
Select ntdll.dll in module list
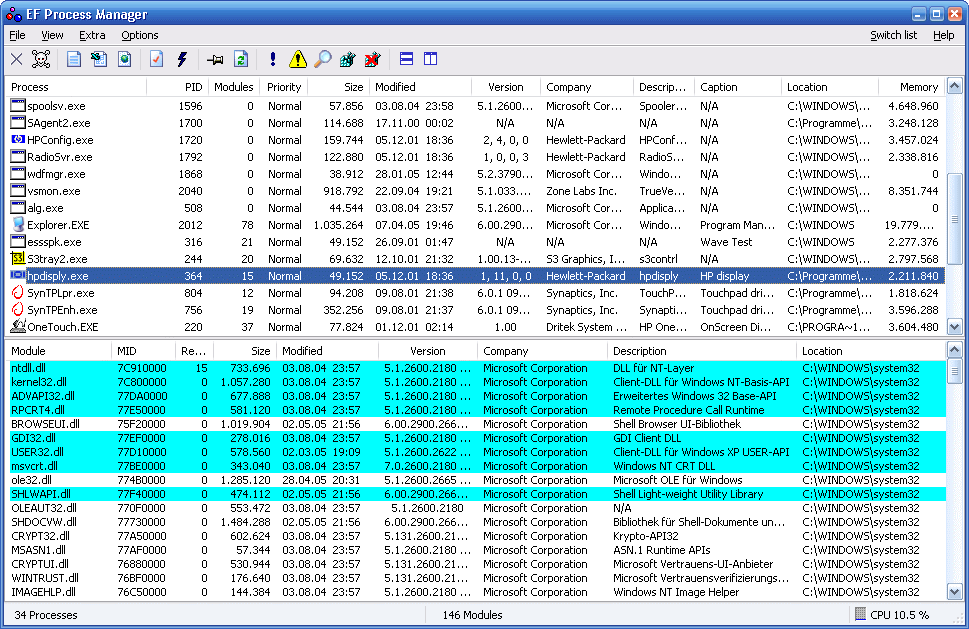pyautogui.click(x=476, y=368)
